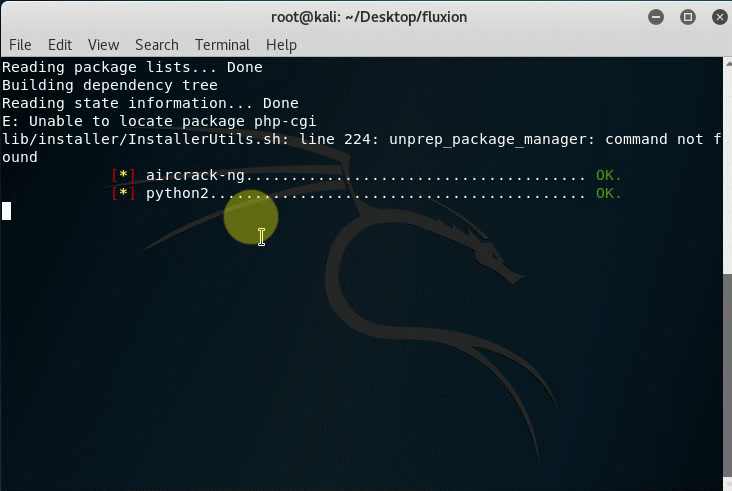
Task: Click the white terminal cursor block
Action: coord(6,211)
